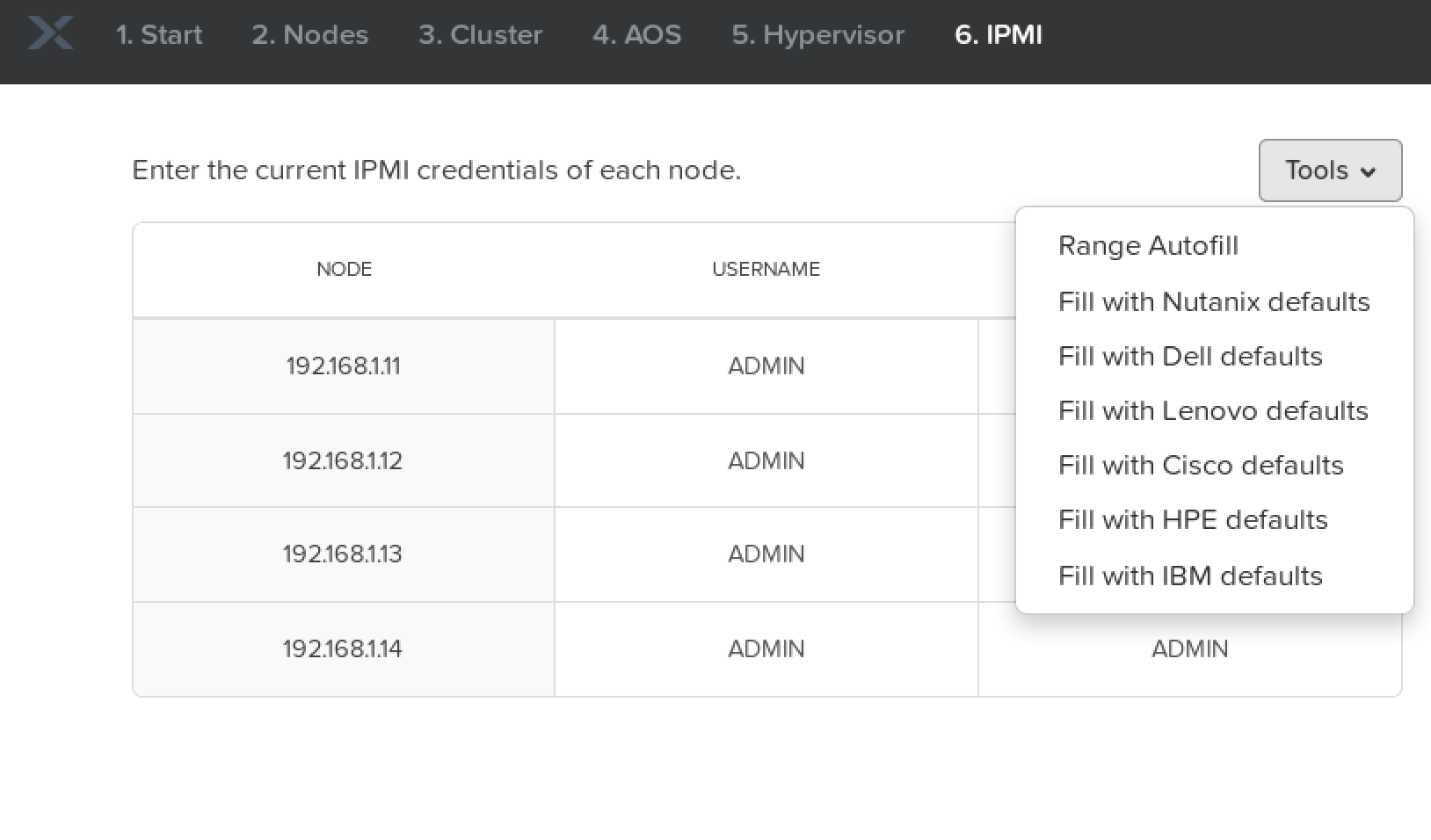Image resolution: width=1431 pixels, height=840 pixels.
Task: Click the 6. IPMI step tab
Action: pos(998,34)
